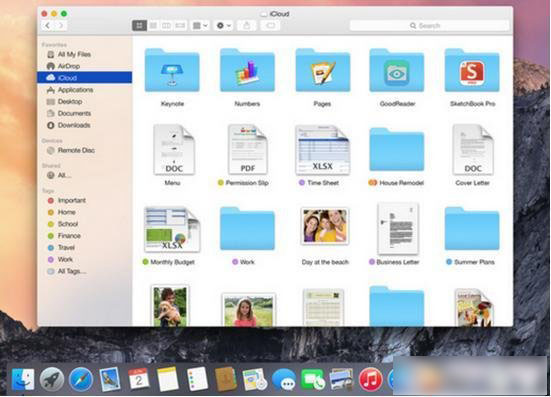Open Finder from the Dock
The image size is (551, 397).
(x=23, y=380)
